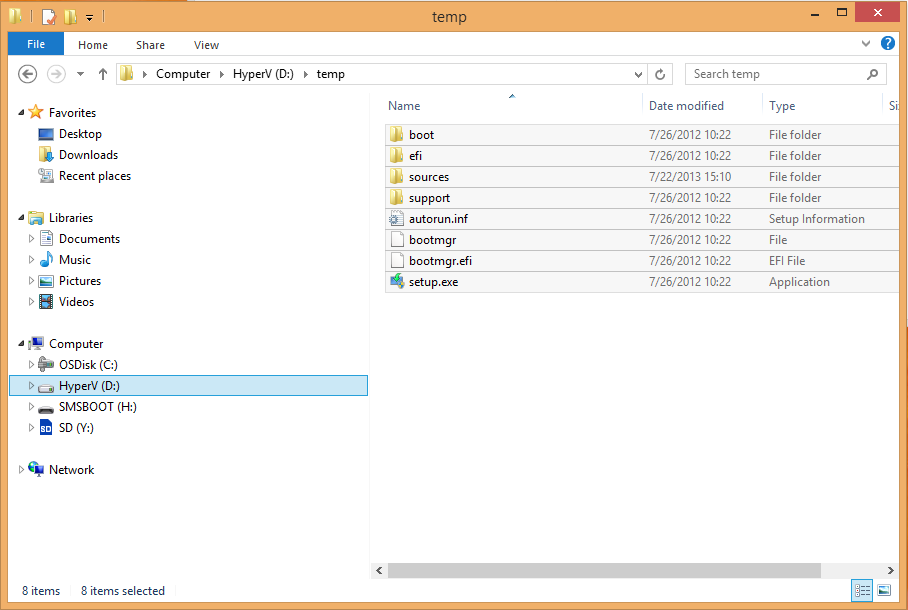Select the SD (Y:) card icon
Image resolution: width=908 pixels, height=610 pixels.
click(46, 428)
